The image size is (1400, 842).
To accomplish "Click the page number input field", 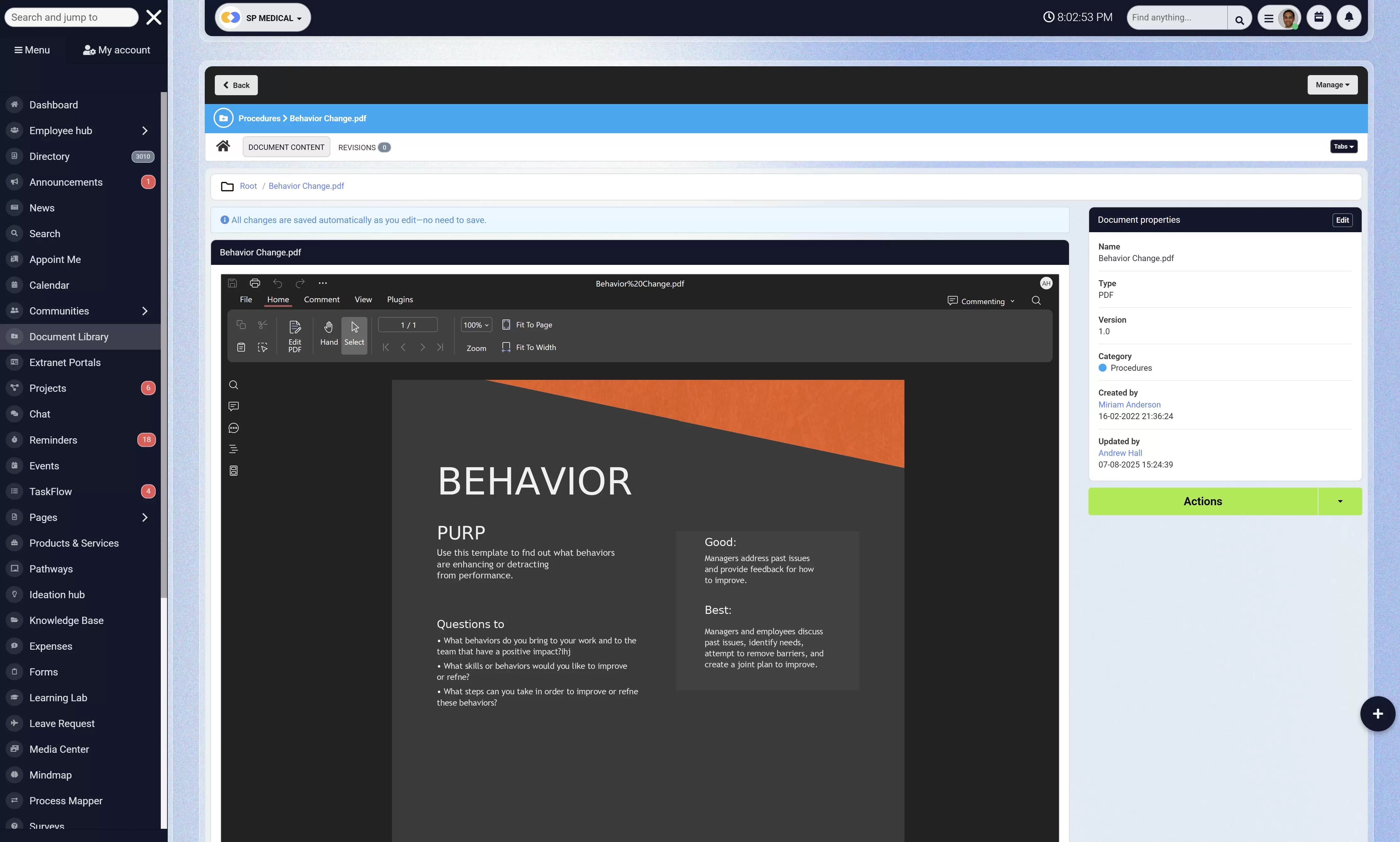I will [x=408, y=325].
